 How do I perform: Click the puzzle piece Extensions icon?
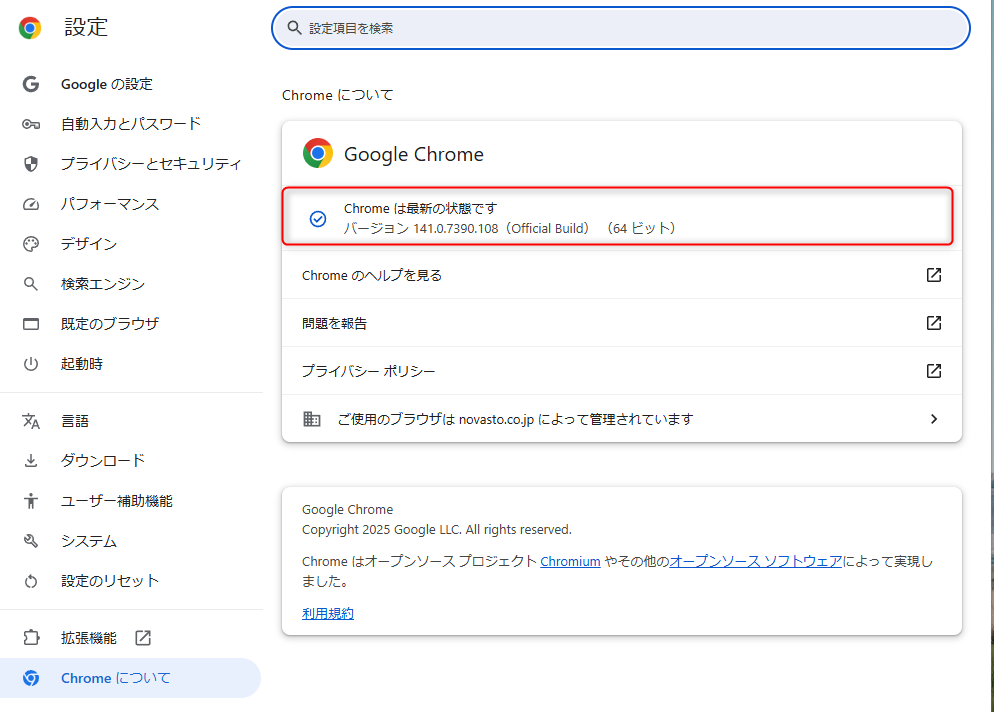[x=31, y=638]
